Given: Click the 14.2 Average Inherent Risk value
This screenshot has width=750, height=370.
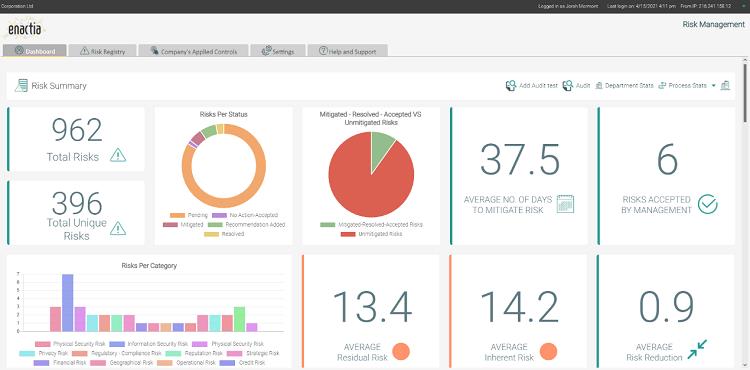Looking at the screenshot, I should point(519,307).
